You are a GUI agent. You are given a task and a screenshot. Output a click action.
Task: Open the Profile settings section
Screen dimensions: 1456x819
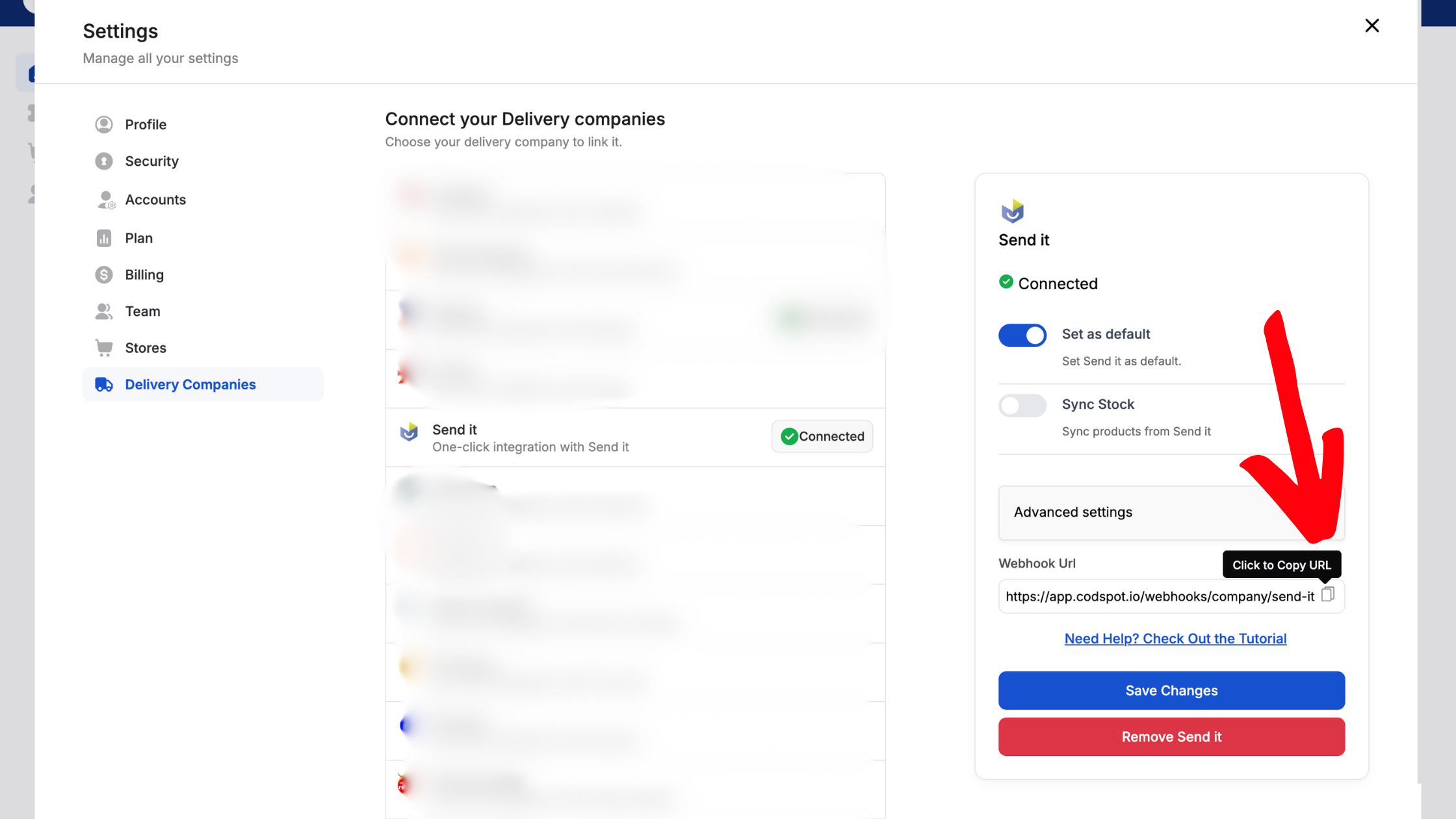coord(203,124)
